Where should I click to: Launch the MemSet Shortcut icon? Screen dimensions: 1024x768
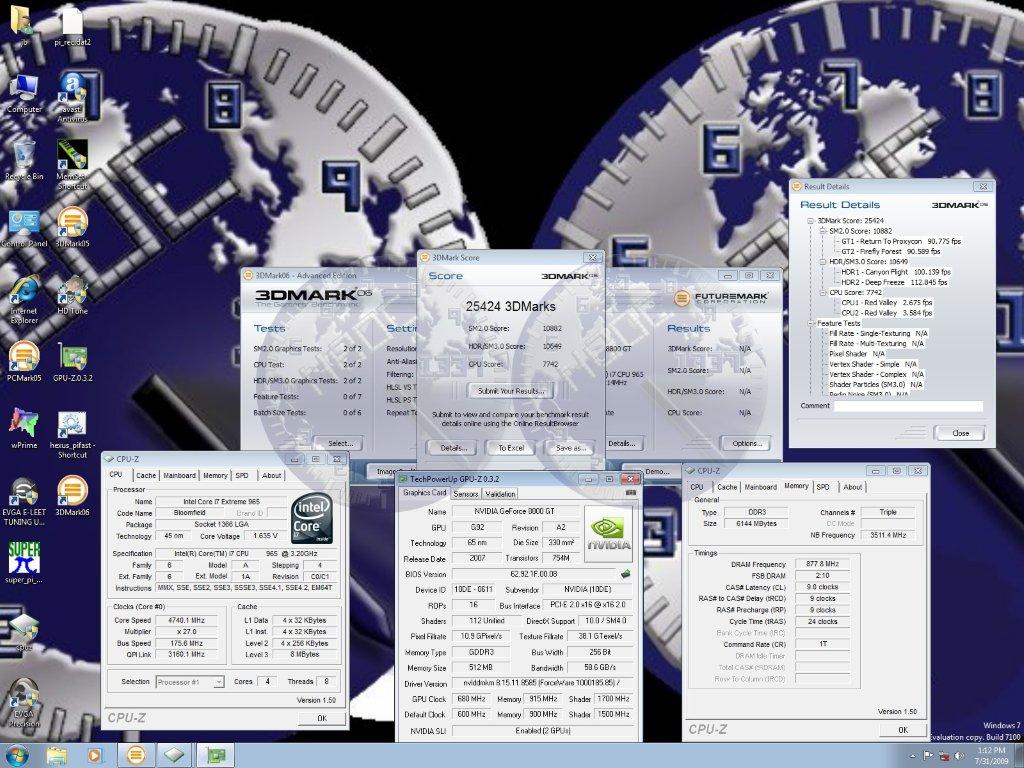point(72,163)
